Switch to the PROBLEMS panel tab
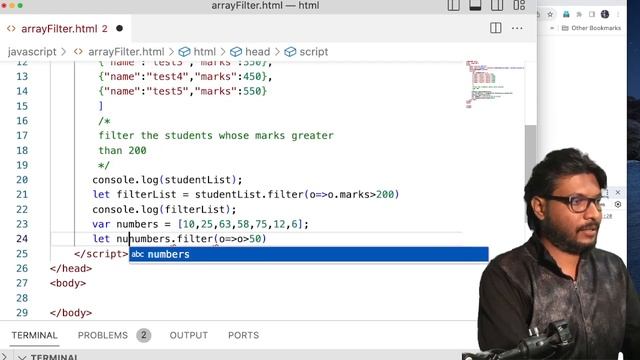This screenshot has height=360, width=640. [x=102, y=335]
